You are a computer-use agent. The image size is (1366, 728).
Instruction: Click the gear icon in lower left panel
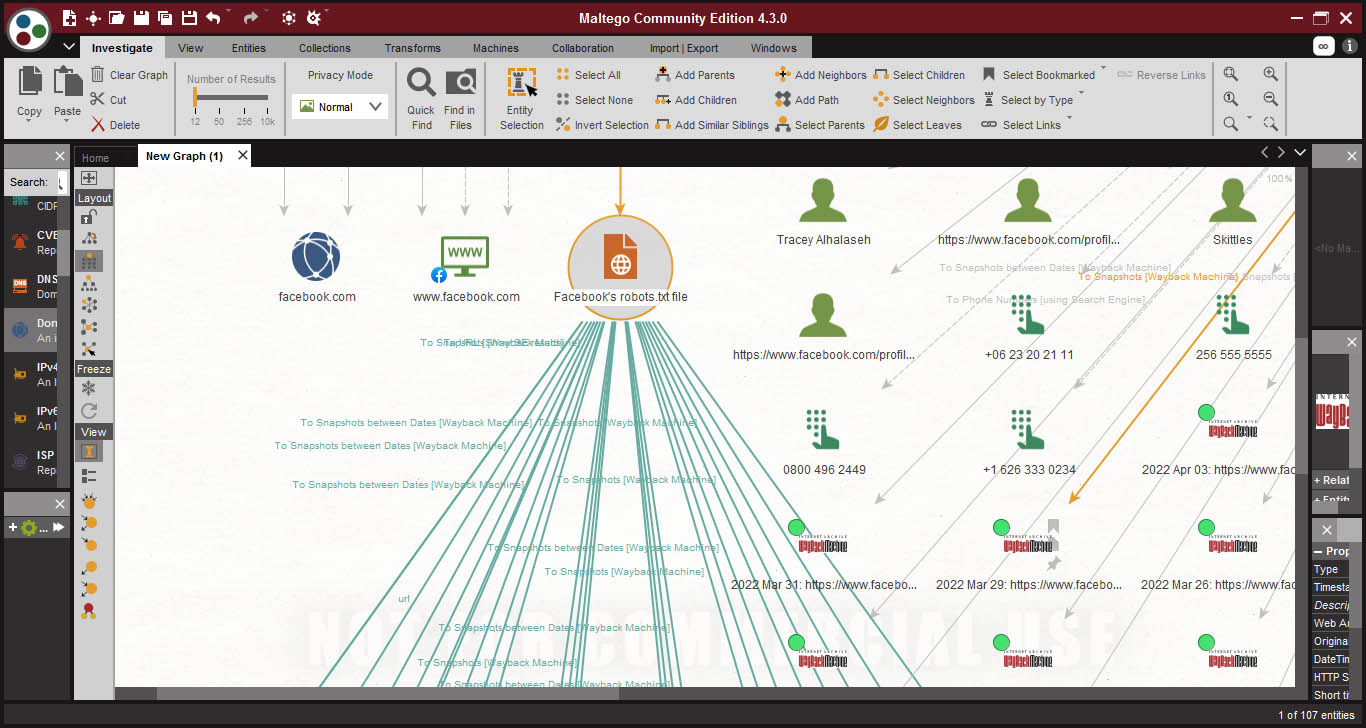point(29,527)
